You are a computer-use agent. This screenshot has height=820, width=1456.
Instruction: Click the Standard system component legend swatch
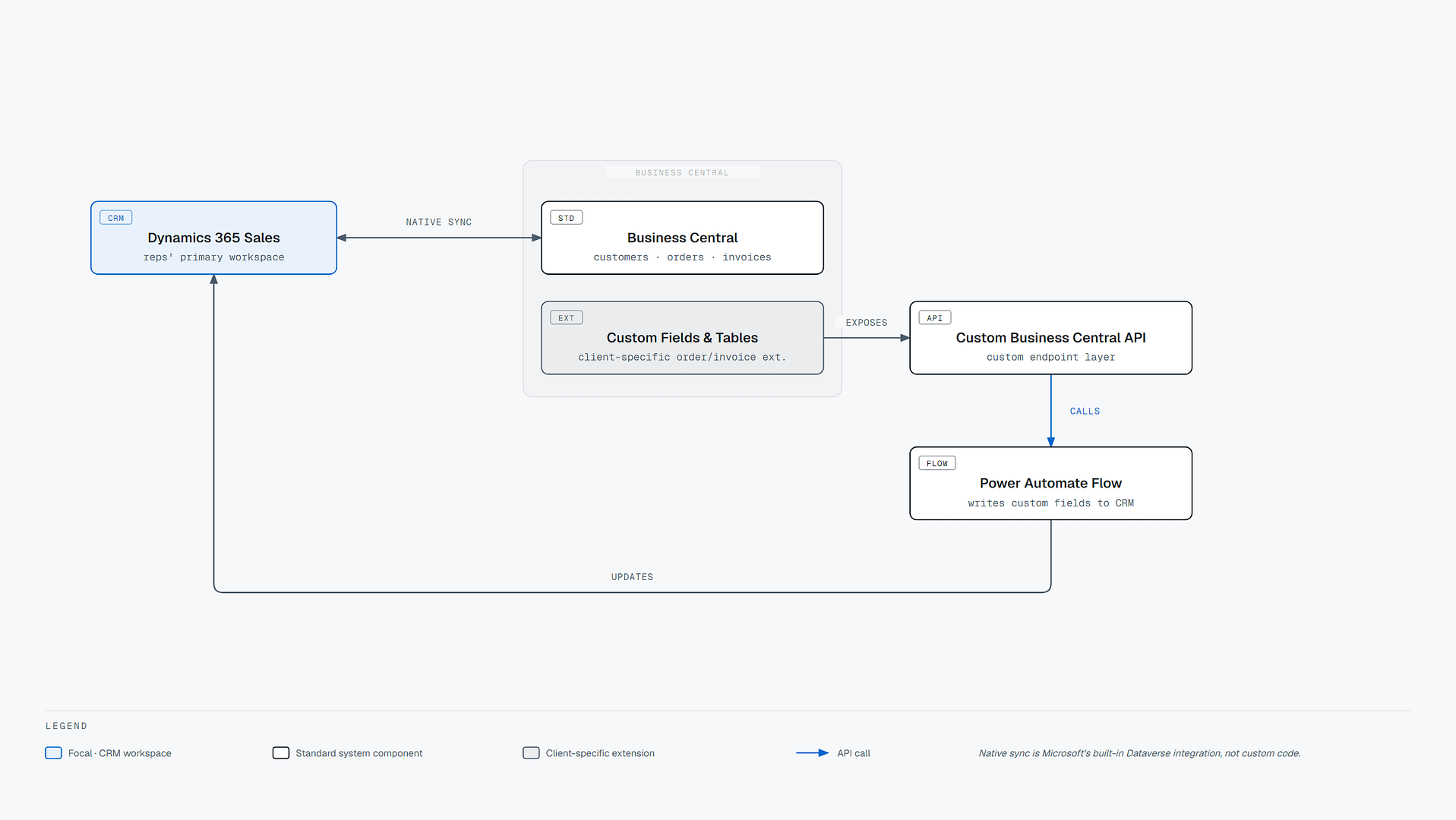[281, 753]
